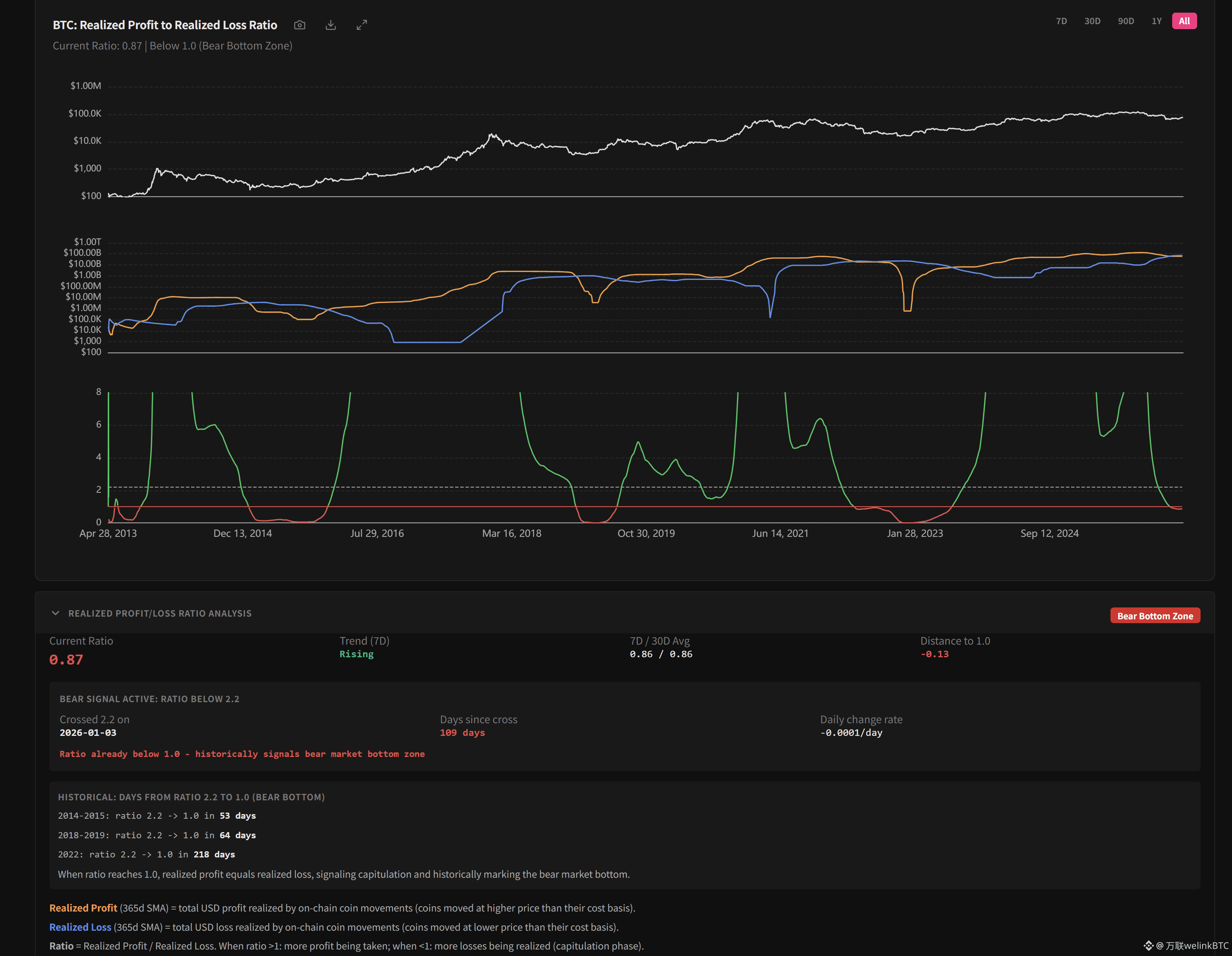Click the -0.13 distance value

pos(935,654)
